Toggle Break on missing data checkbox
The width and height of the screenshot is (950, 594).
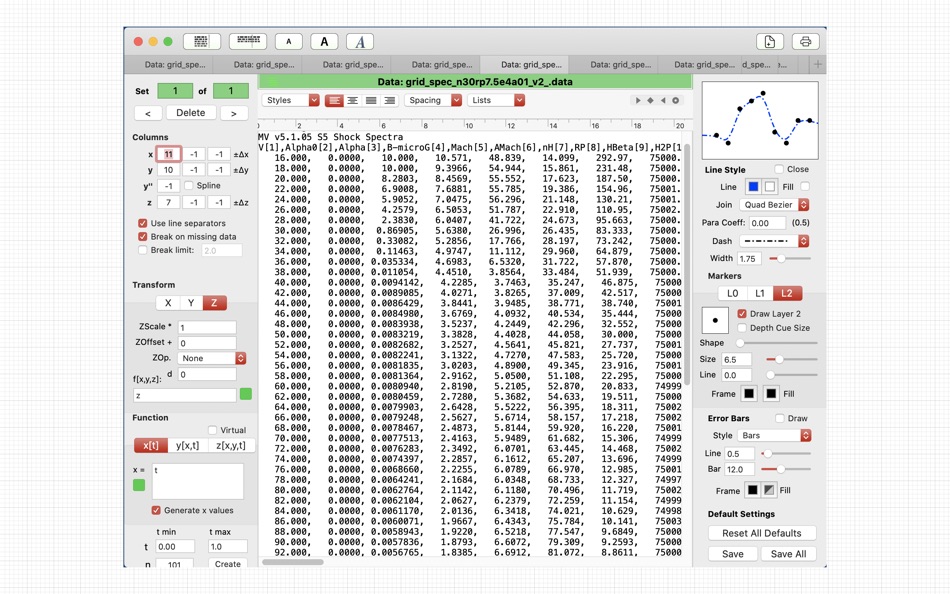point(142,236)
